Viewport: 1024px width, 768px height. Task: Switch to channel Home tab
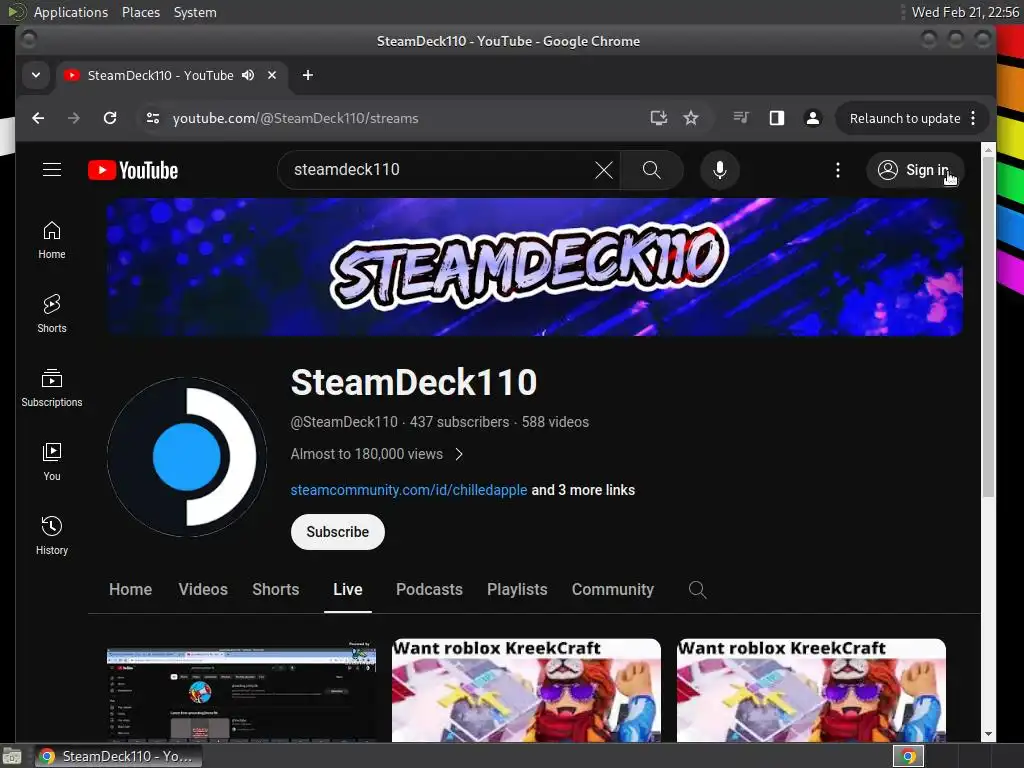click(x=131, y=590)
